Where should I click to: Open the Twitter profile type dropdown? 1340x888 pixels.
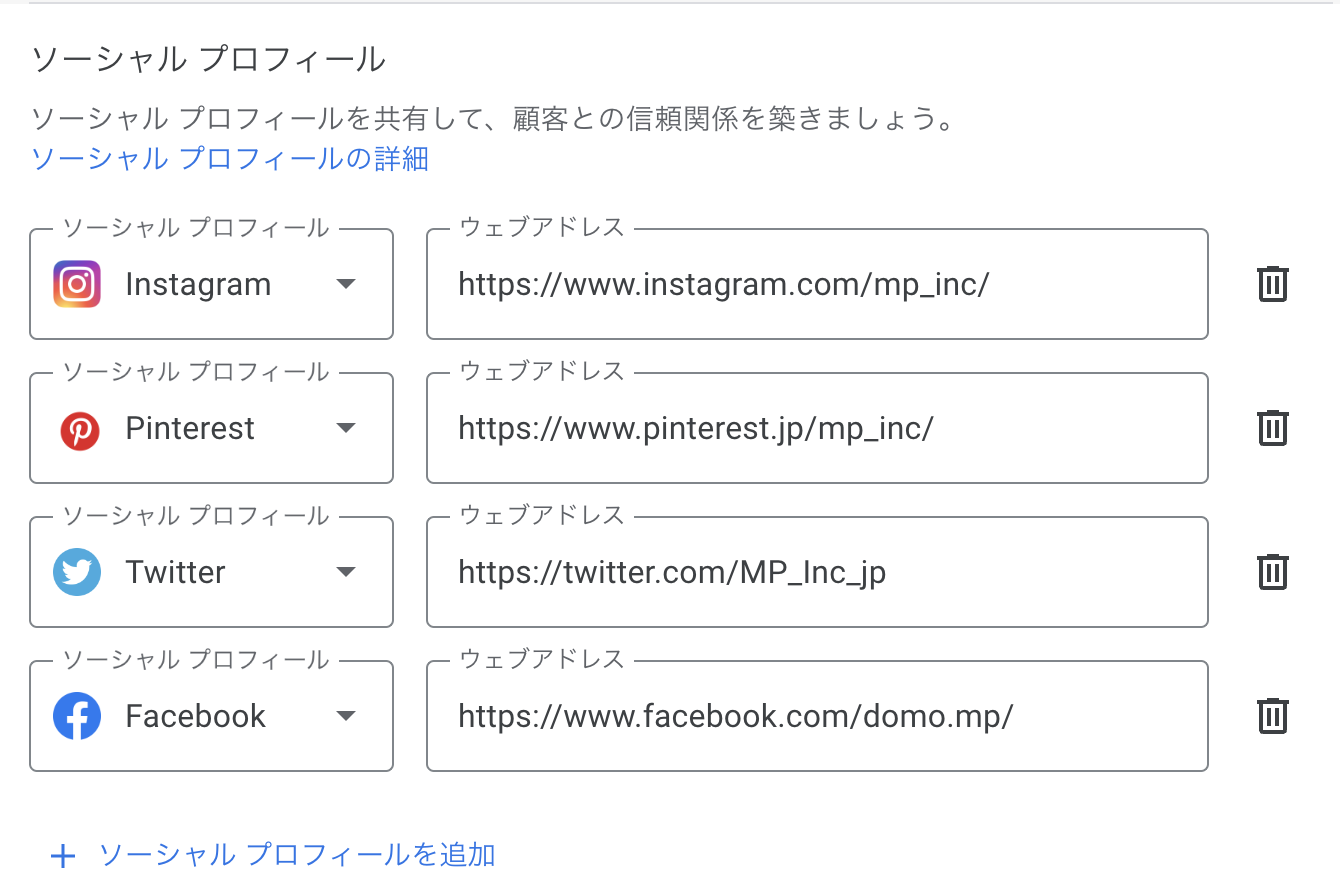pyautogui.click(x=212, y=572)
